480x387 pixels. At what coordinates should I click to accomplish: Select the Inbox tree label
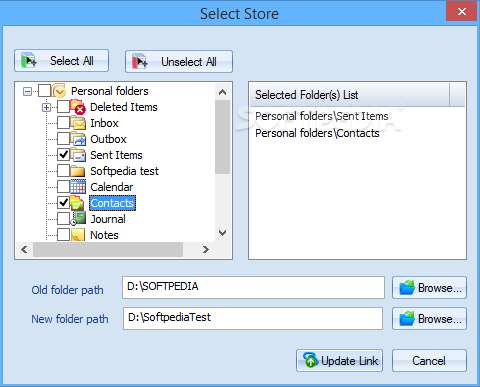click(104, 123)
